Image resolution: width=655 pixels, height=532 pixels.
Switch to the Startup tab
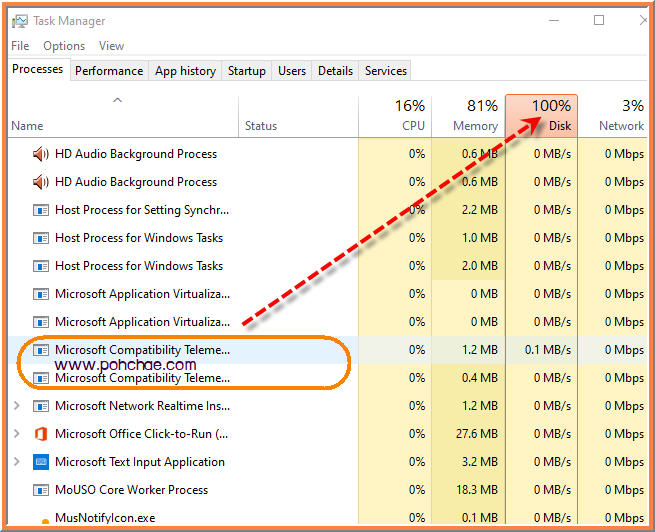246,71
